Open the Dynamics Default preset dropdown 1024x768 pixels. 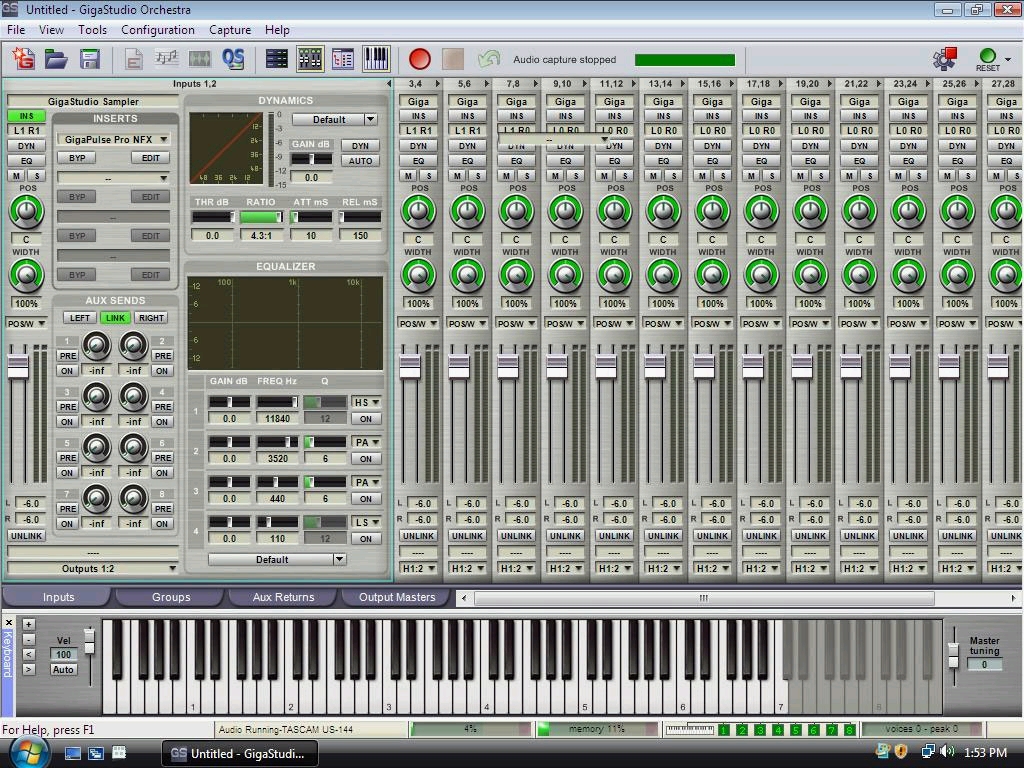click(x=370, y=120)
